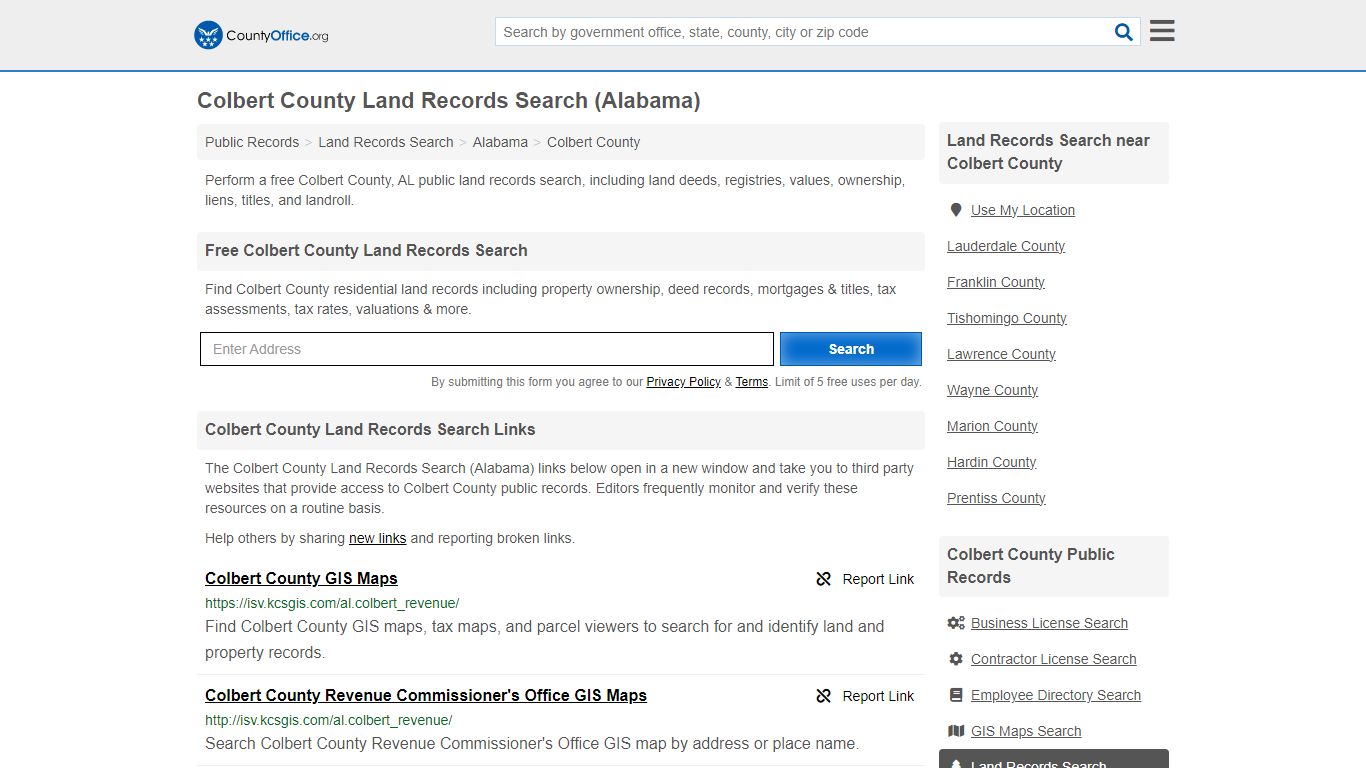
Task: Open the Land Records Search breadcrumb
Action: [386, 142]
